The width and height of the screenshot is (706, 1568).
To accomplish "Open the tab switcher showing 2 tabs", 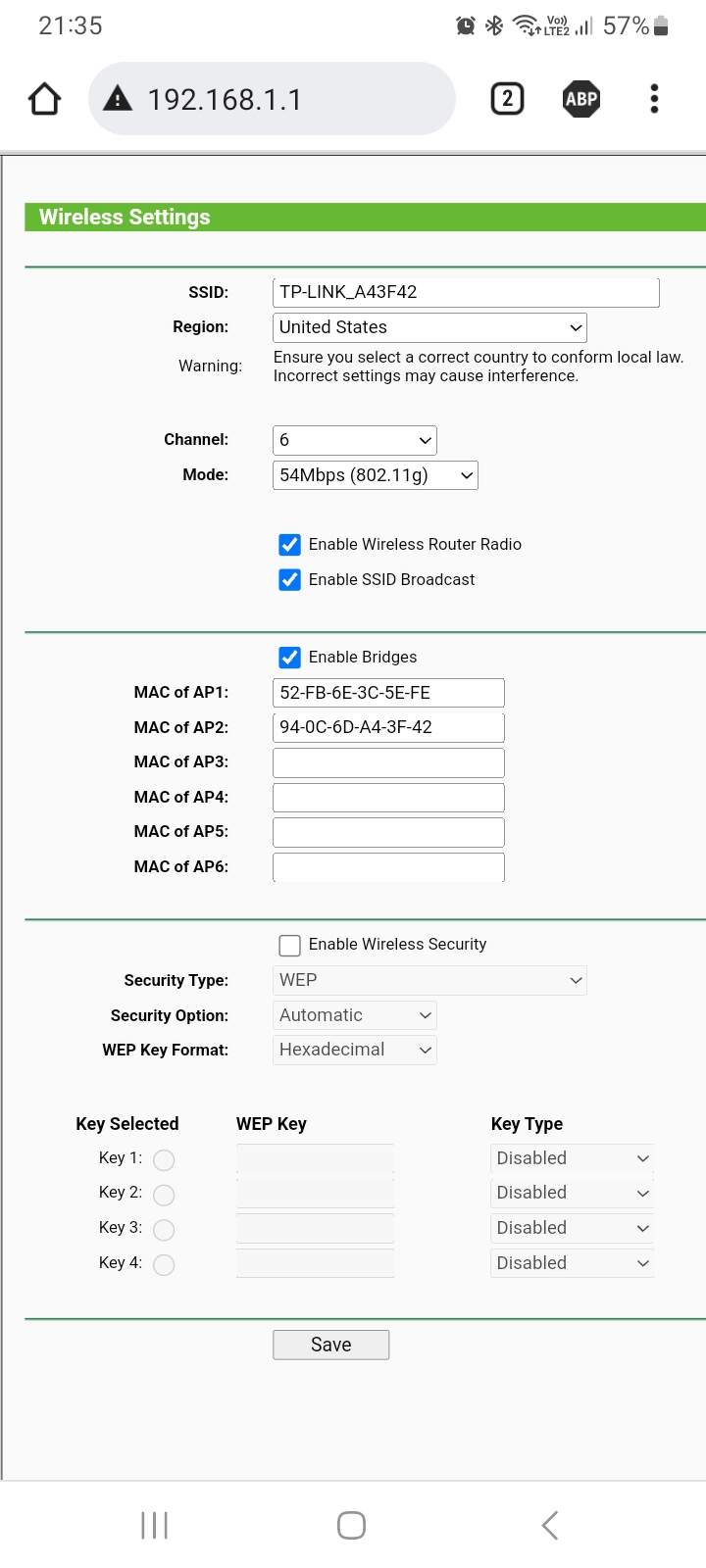I will 507,99.
